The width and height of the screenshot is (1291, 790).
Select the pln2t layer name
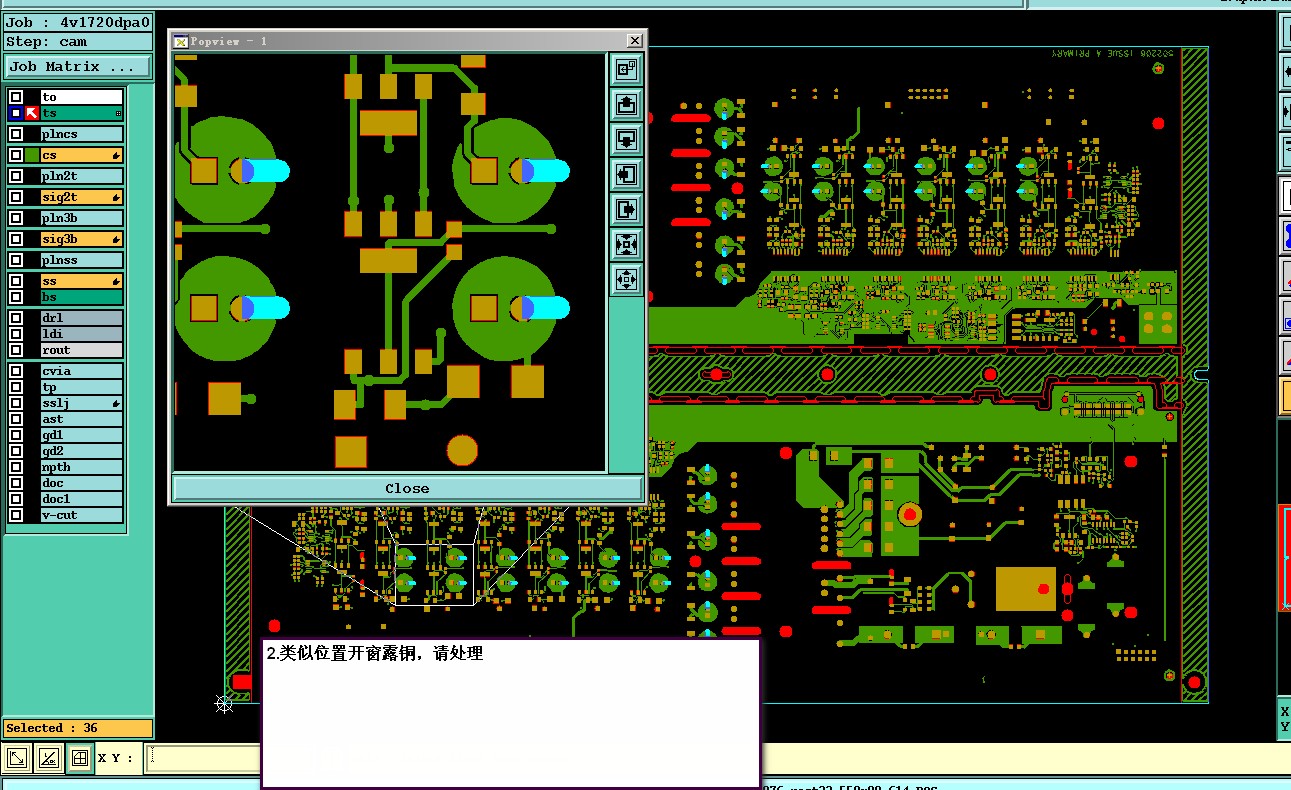(x=81, y=176)
